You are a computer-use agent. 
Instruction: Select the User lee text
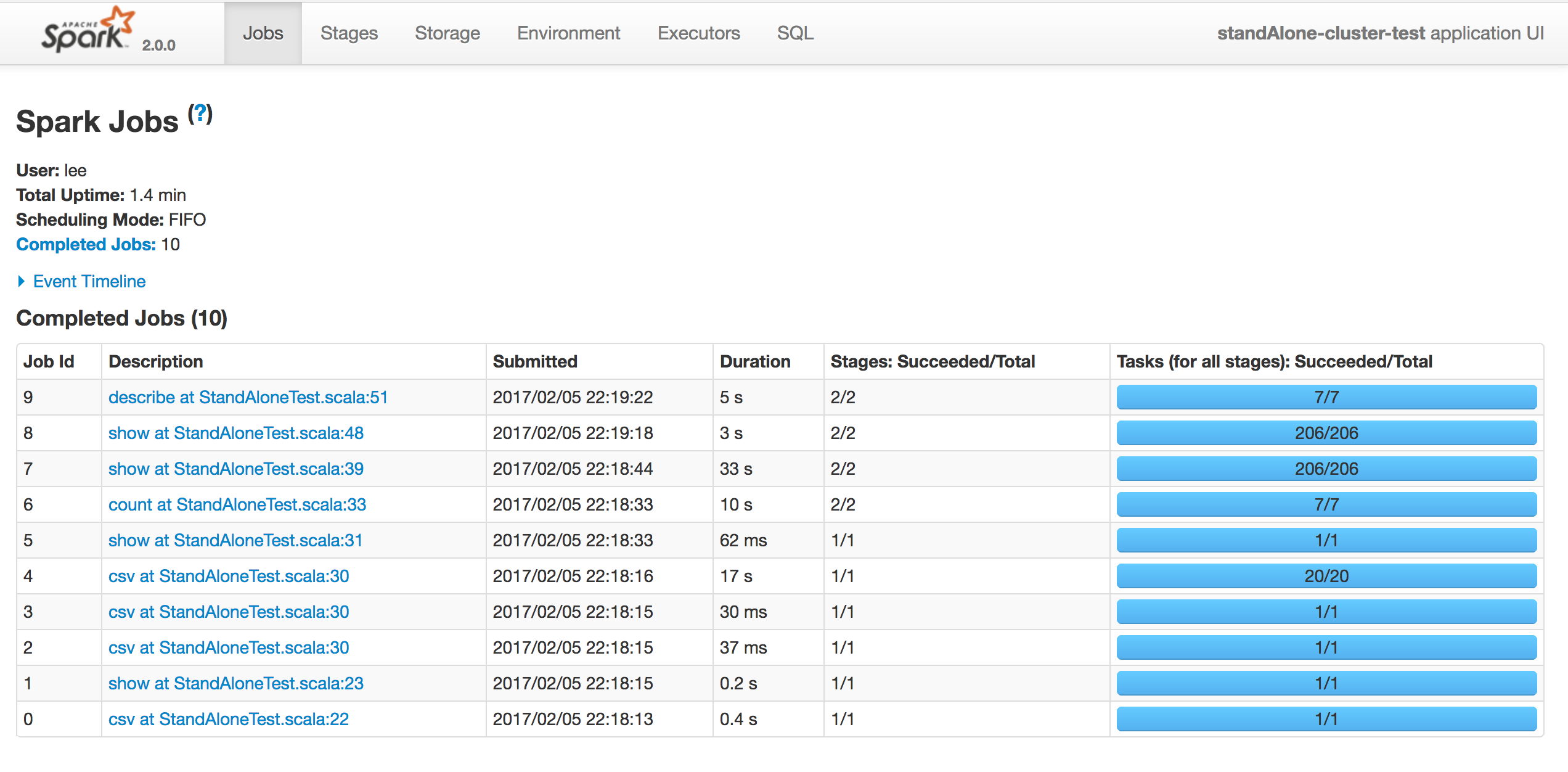coord(52,170)
